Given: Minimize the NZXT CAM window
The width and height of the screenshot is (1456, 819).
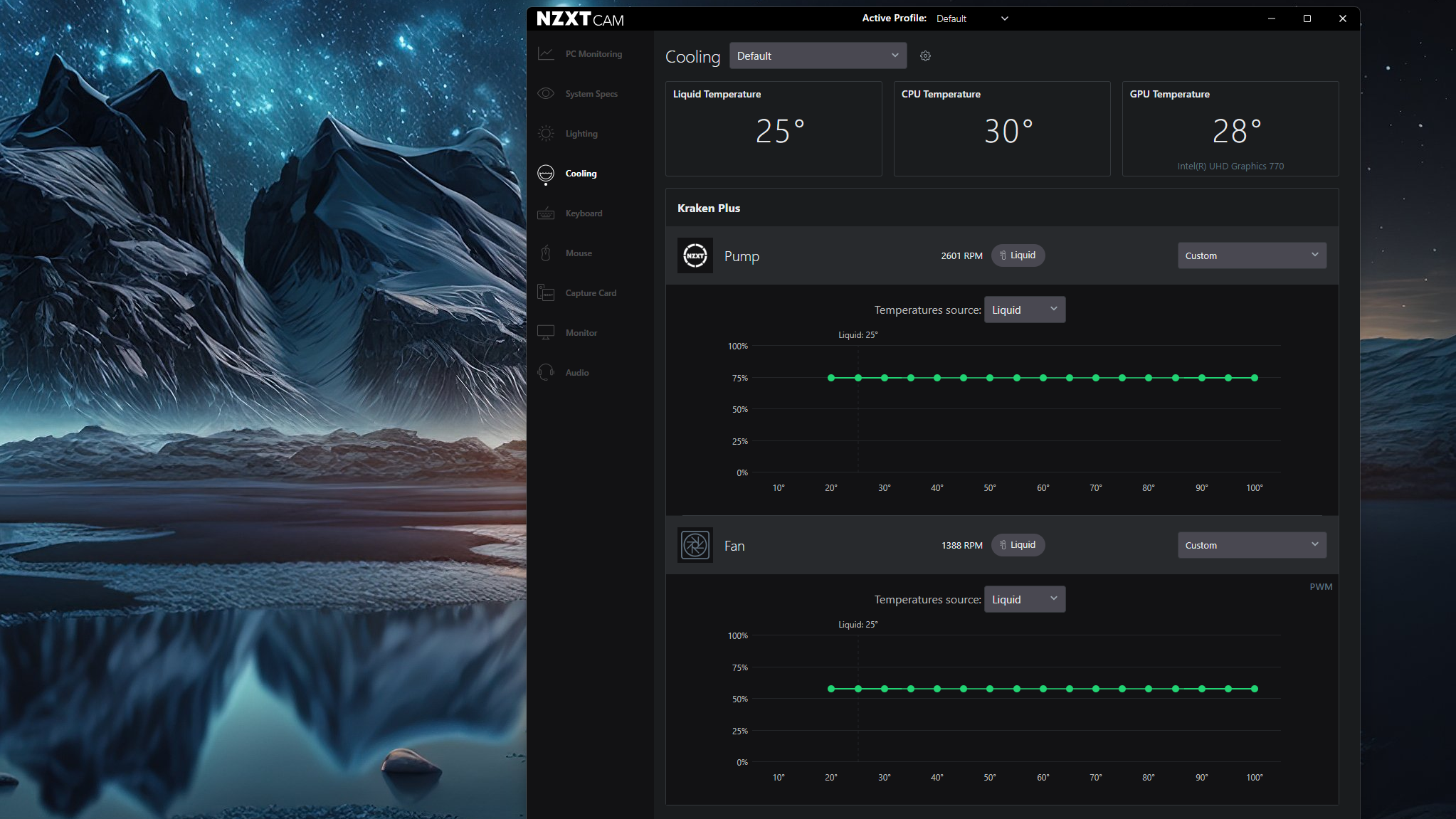Looking at the screenshot, I should click(x=1271, y=19).
